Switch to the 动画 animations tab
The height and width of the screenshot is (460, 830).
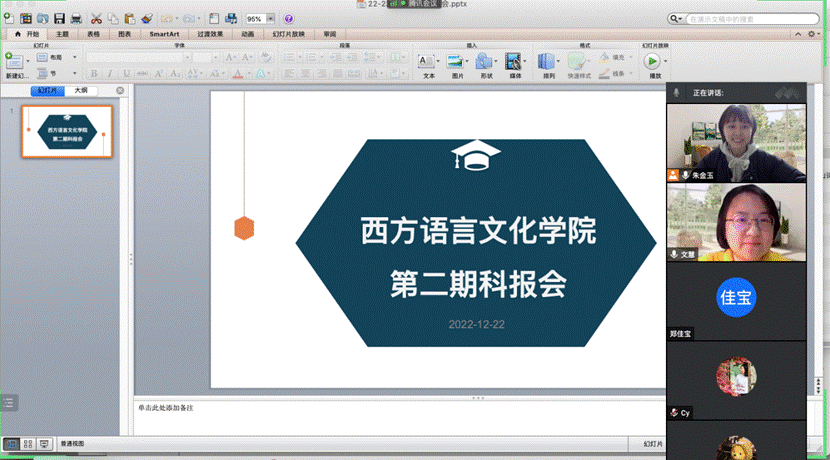246,34
